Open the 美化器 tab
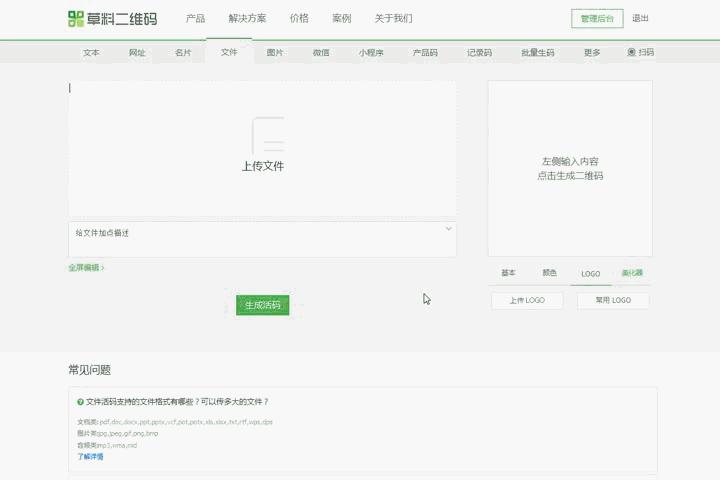Screen dimensions: 720x480 pyautogui.click(x=632, y=273)
